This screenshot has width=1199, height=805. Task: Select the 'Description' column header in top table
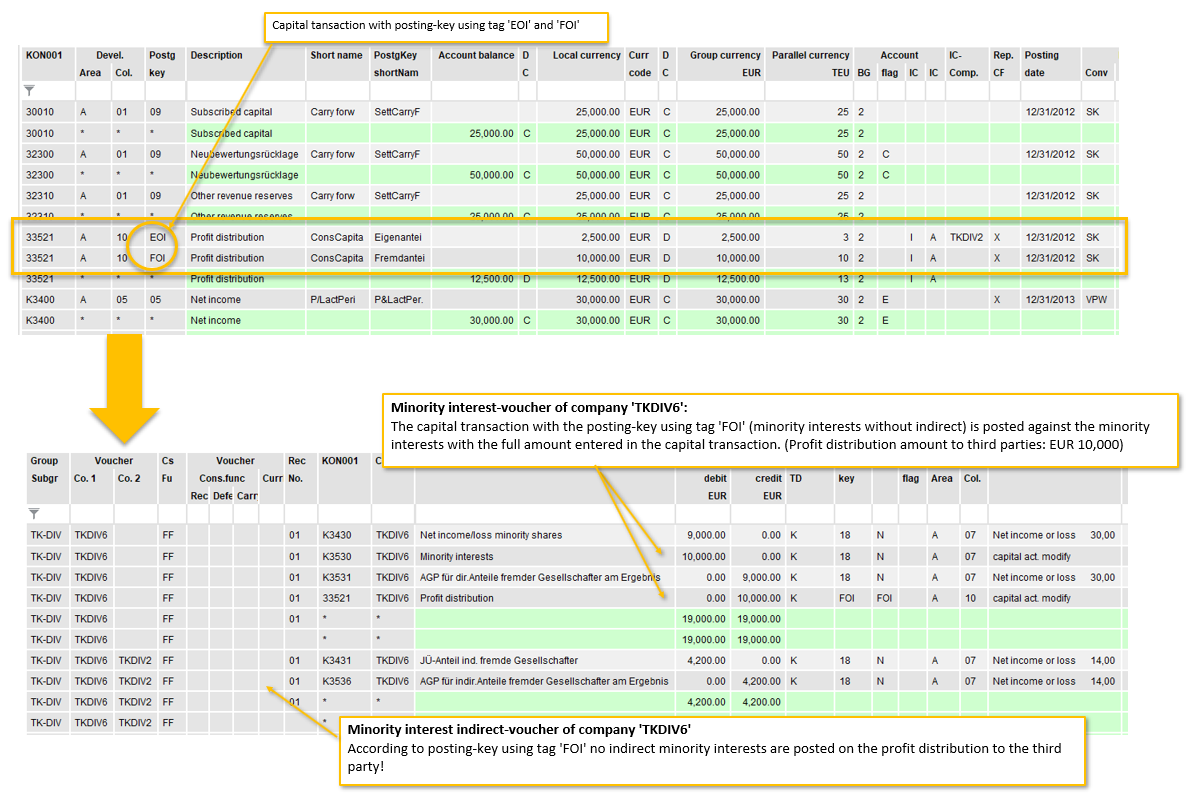coord(217,56)
